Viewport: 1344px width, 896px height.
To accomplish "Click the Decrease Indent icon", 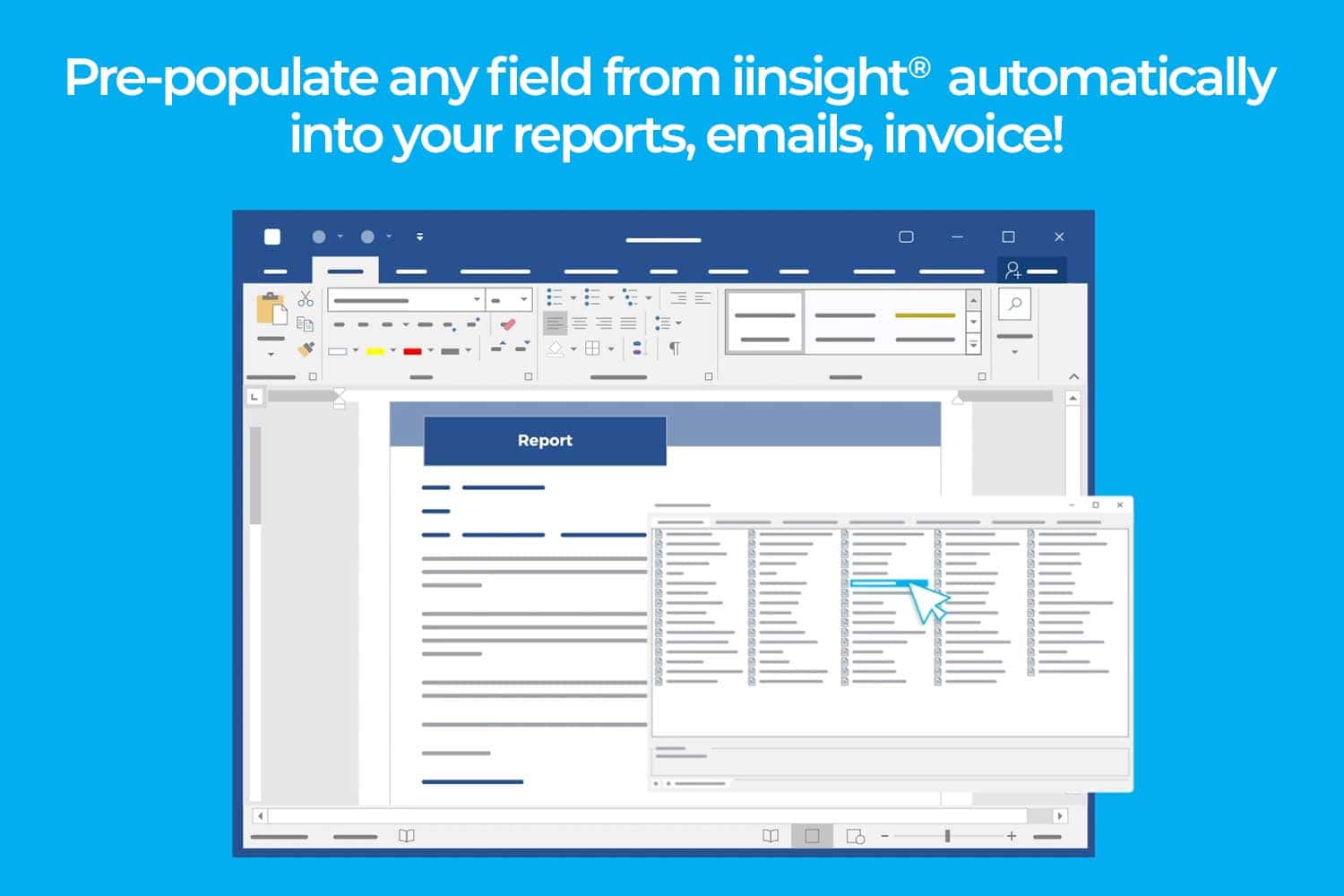I will (678, 297).
